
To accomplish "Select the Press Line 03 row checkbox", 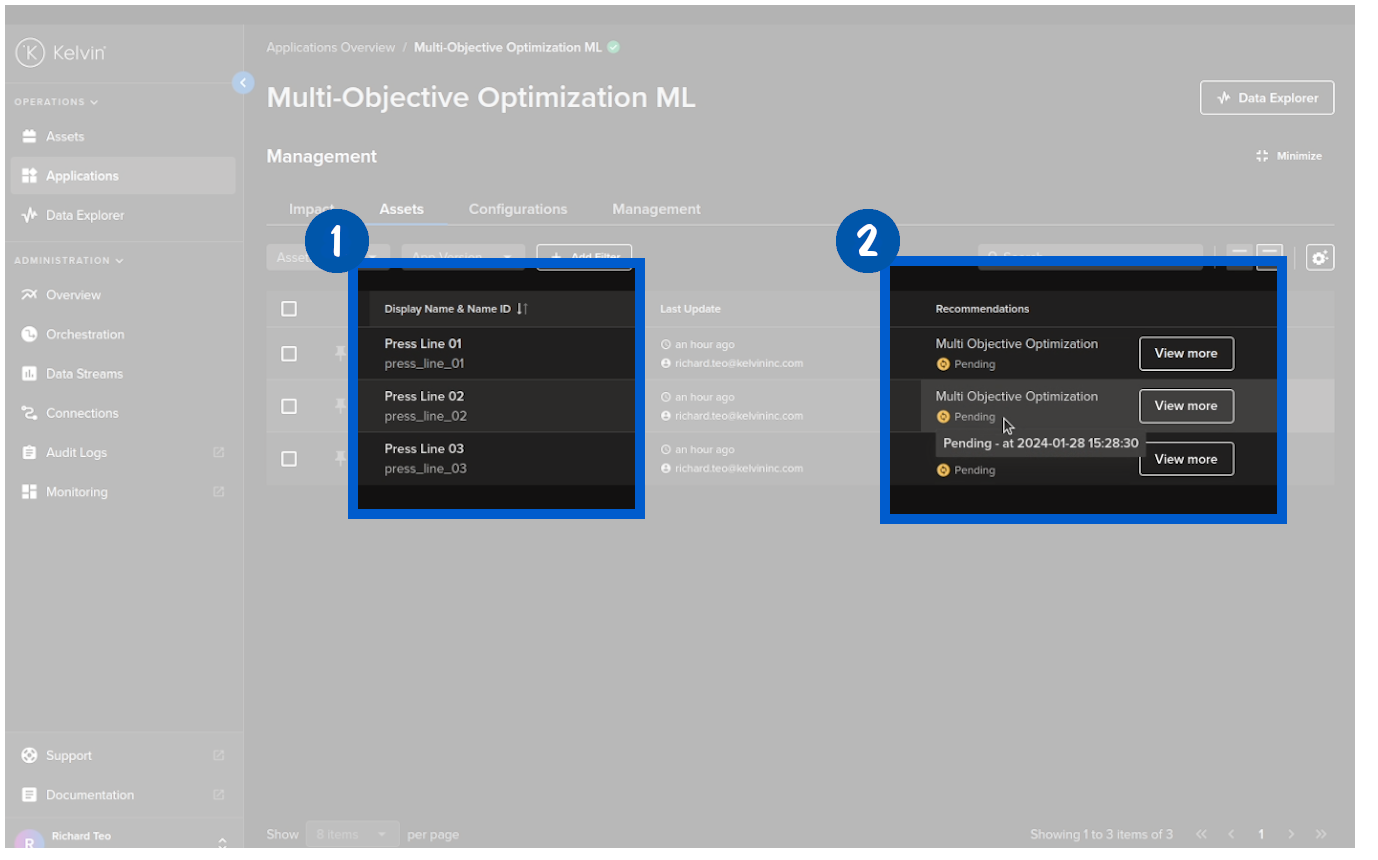I will [289, 459].
